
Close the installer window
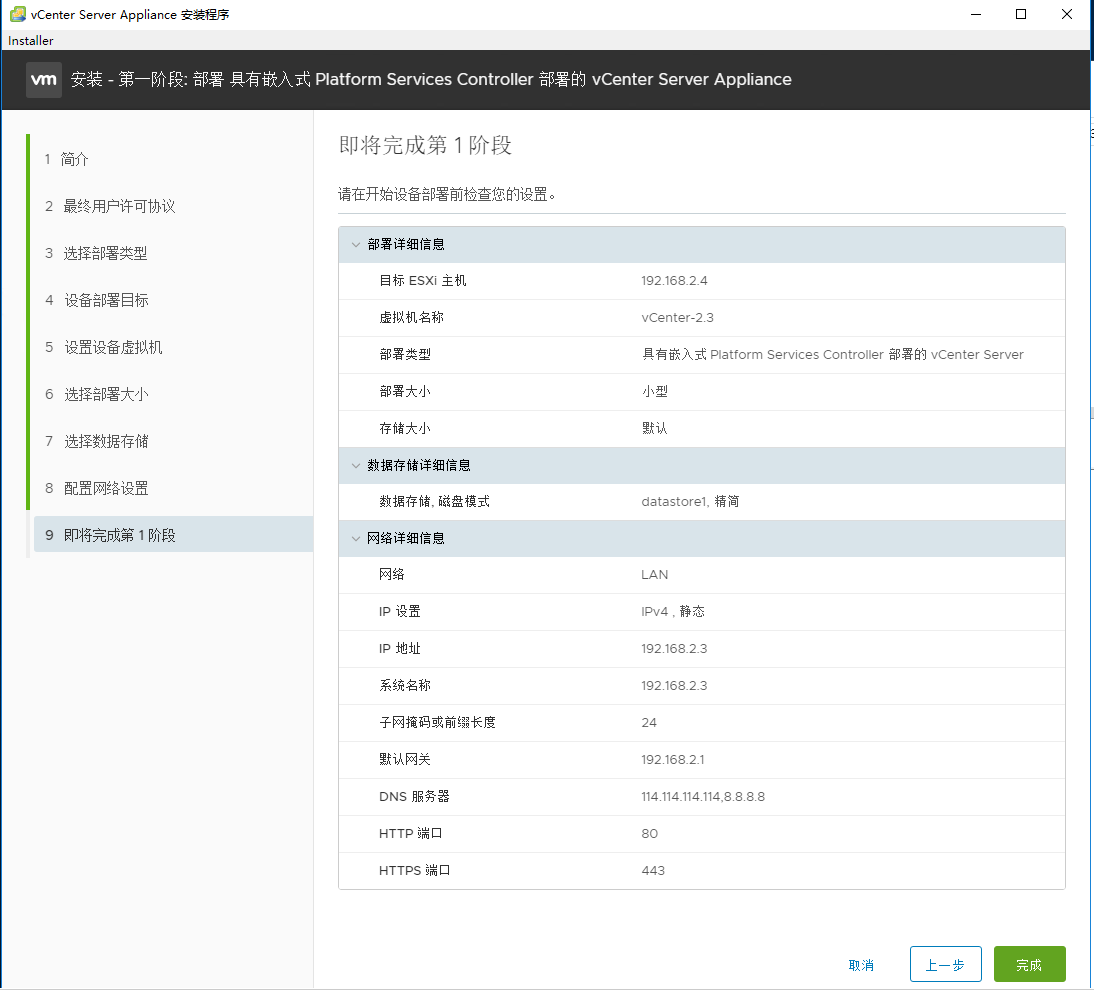[x=1067, y=14]
